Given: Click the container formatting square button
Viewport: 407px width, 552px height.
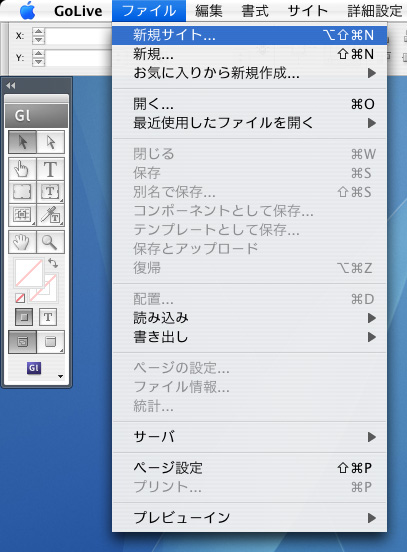Looking at the screenshot, I should [x=24, y=317].
